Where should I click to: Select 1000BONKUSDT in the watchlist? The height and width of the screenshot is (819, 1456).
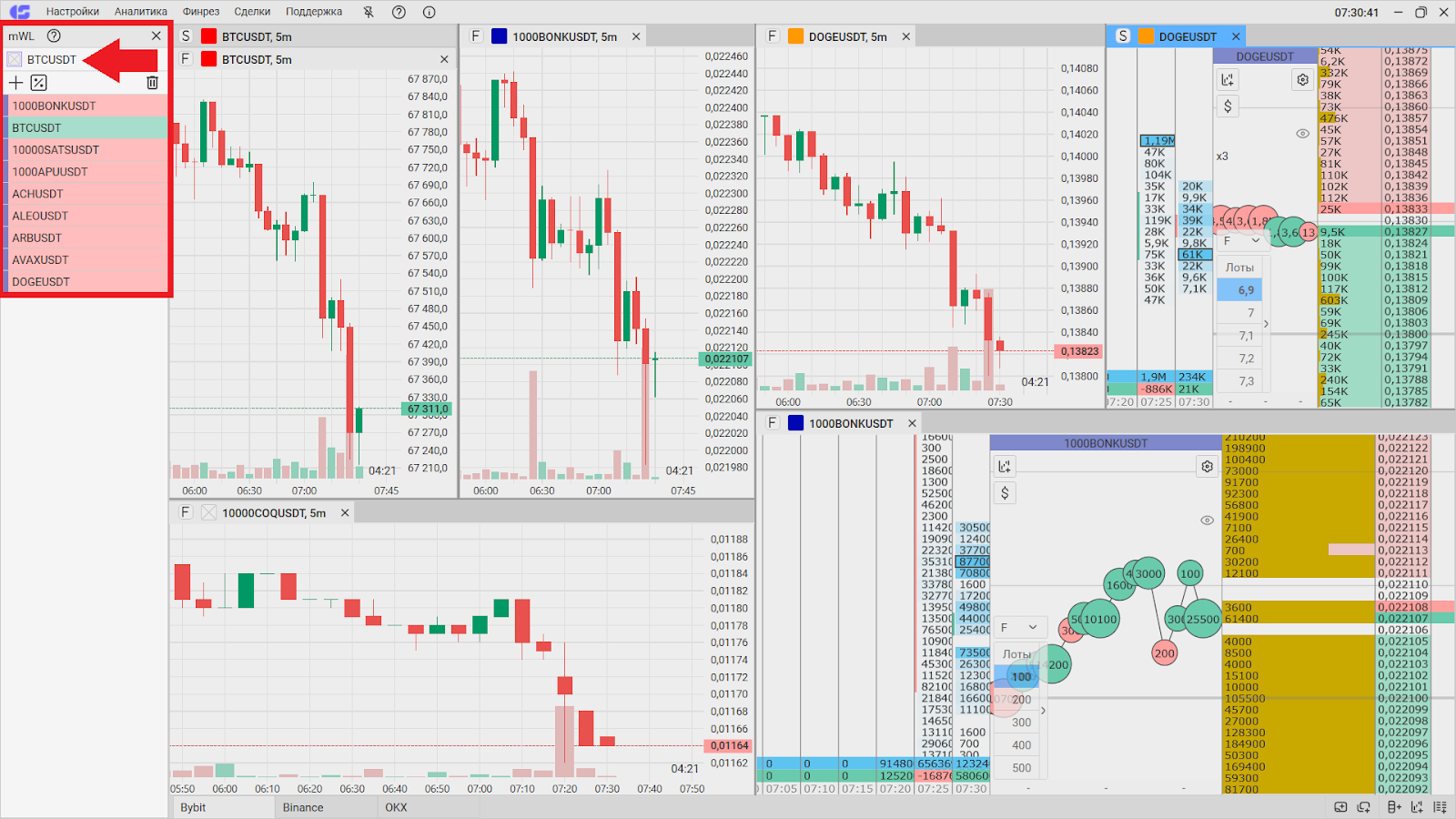pyautogui.click(x=87, y=106)
